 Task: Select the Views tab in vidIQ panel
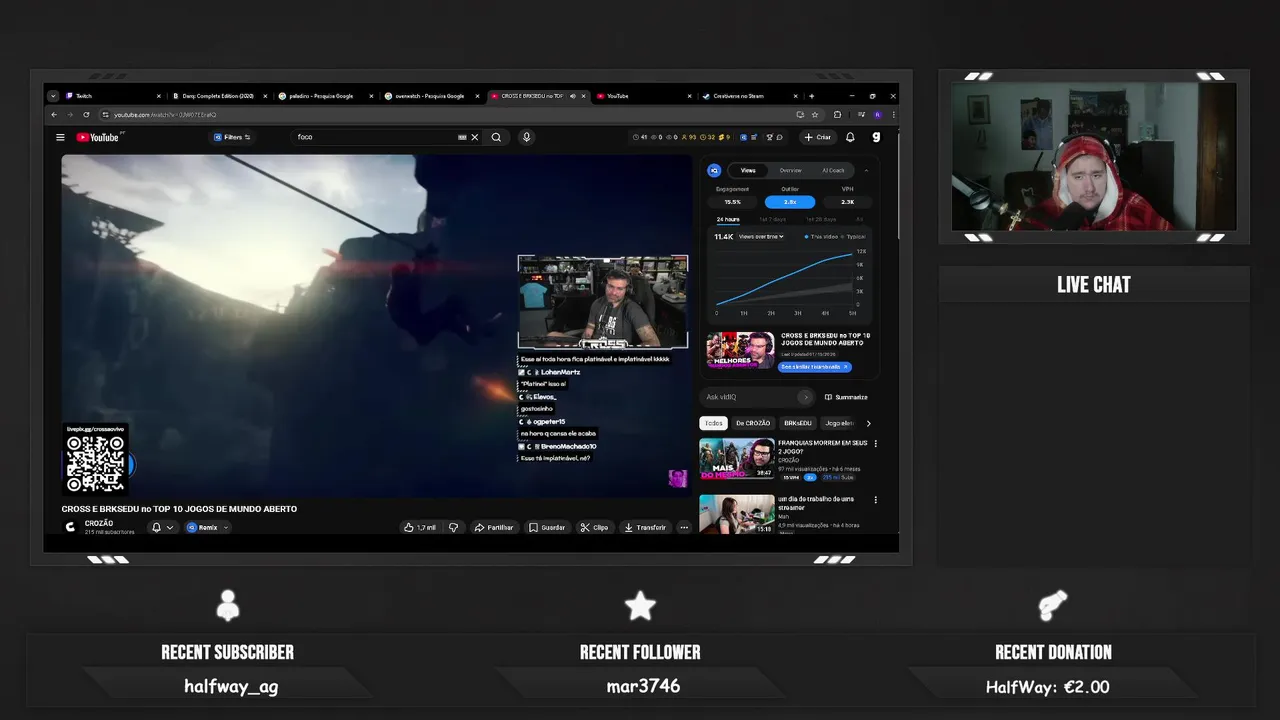(x=748, y=171)
